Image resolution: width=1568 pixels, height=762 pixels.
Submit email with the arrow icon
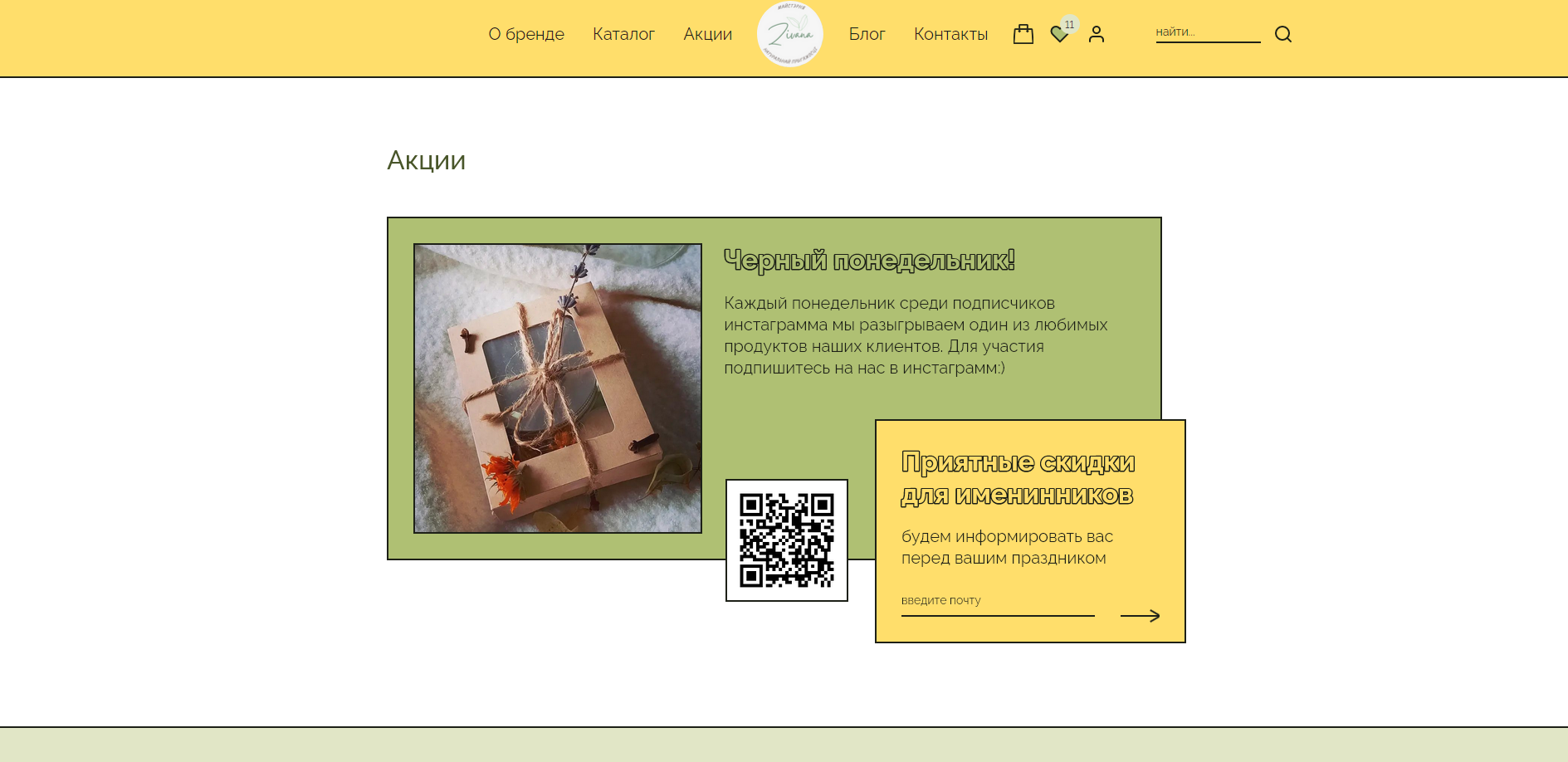[x=1141, y=616]
